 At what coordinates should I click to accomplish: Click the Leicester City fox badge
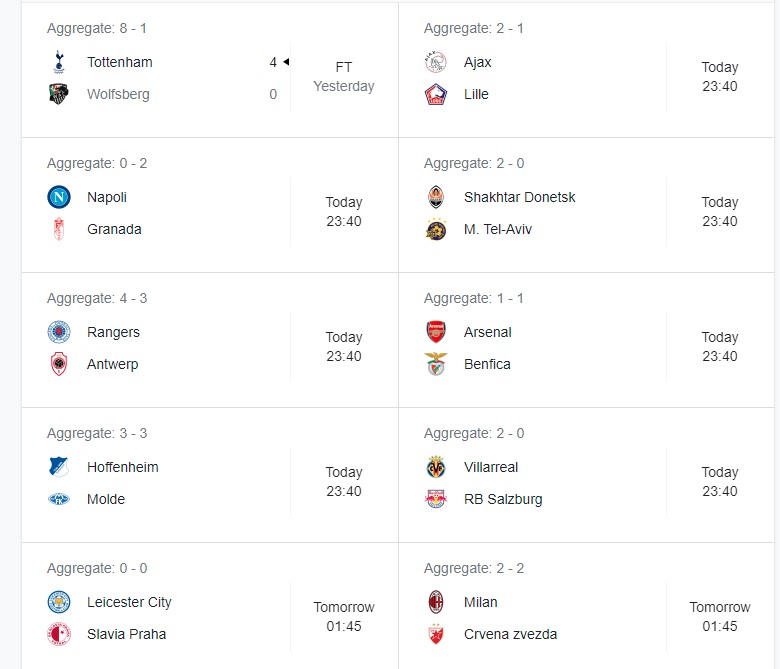(59, 602)
